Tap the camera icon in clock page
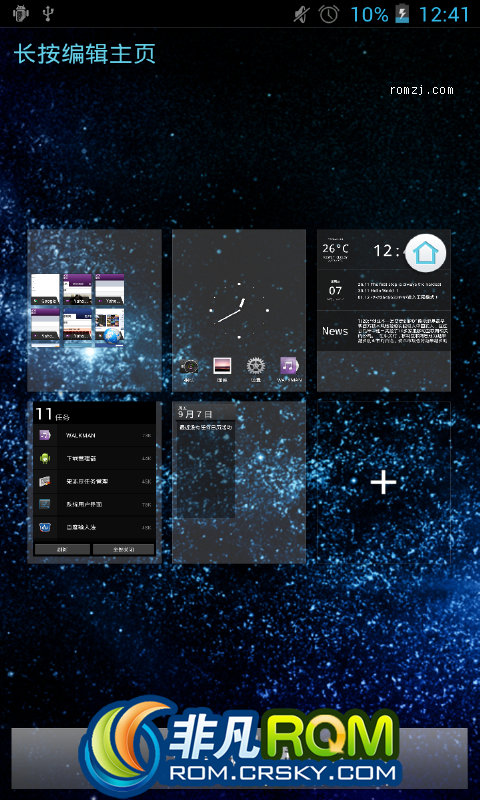Image resolution: width=480 pixels, height=800 pixels. tap(188, 366)
